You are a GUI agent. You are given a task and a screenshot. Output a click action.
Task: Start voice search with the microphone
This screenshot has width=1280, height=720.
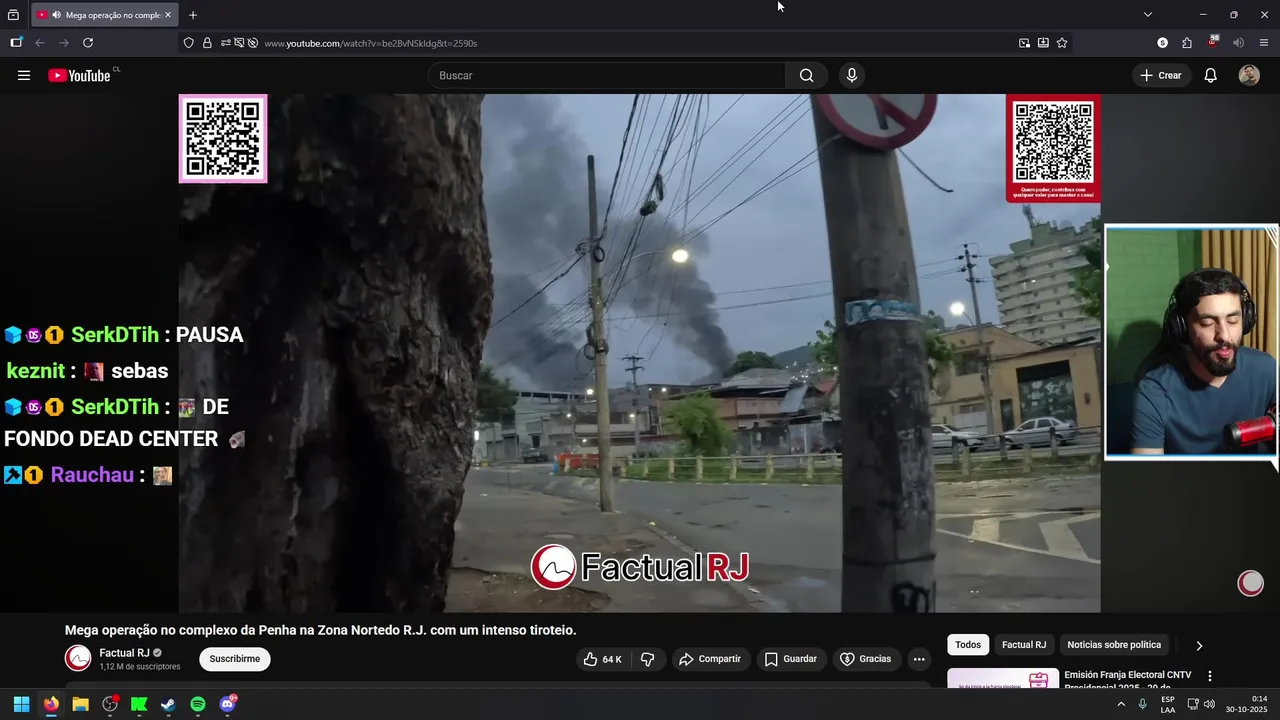coord(852,75)
